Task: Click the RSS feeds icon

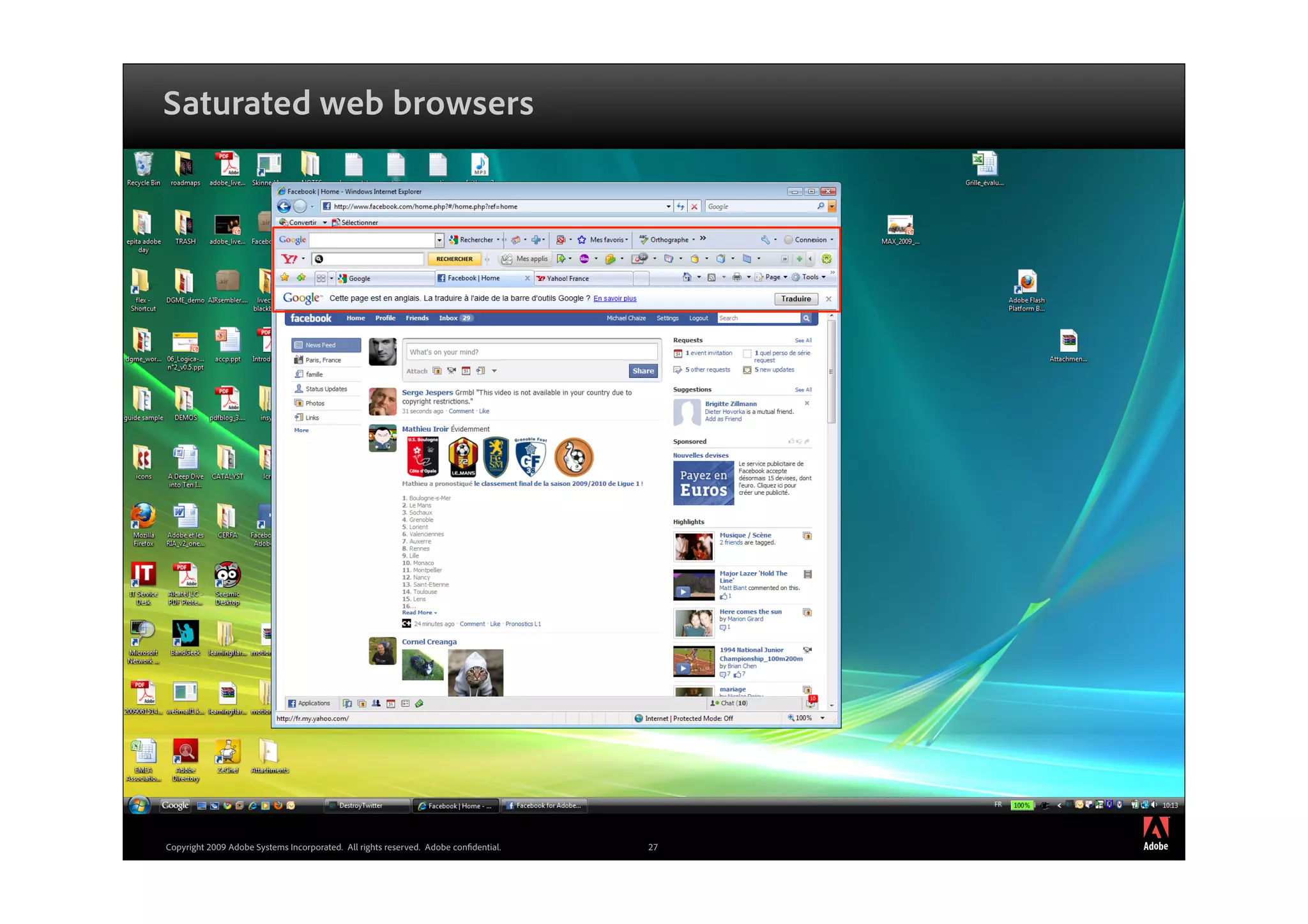Action: [711, 277]
